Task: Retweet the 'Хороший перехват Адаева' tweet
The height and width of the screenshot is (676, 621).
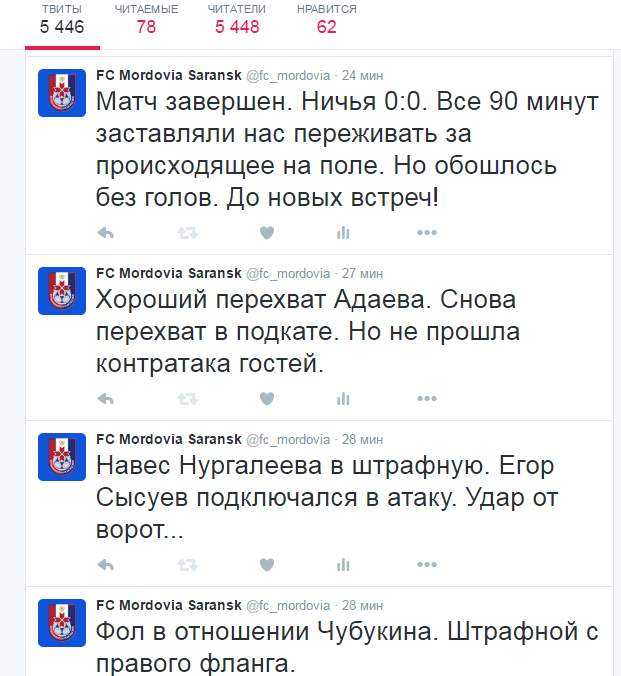Action: 187,399
